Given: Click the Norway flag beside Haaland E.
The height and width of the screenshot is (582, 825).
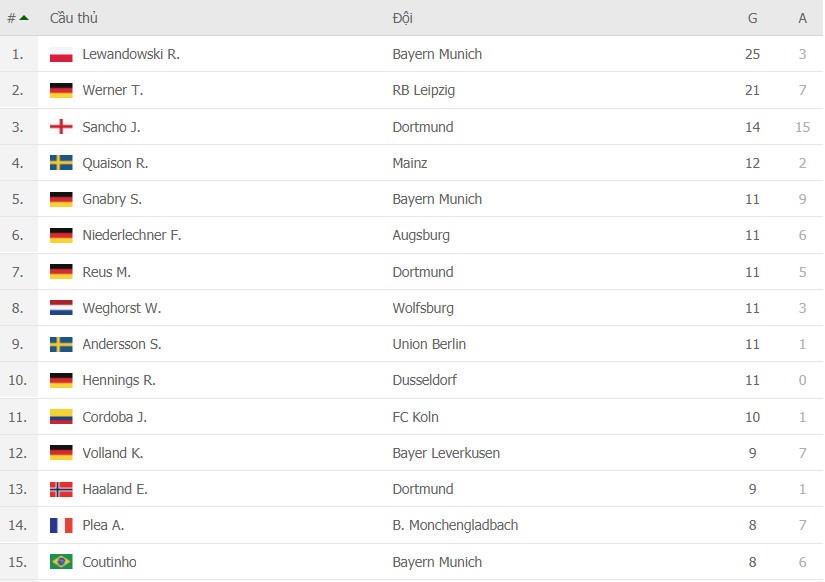Looking at the screenshot, I should tap(61, 489).
